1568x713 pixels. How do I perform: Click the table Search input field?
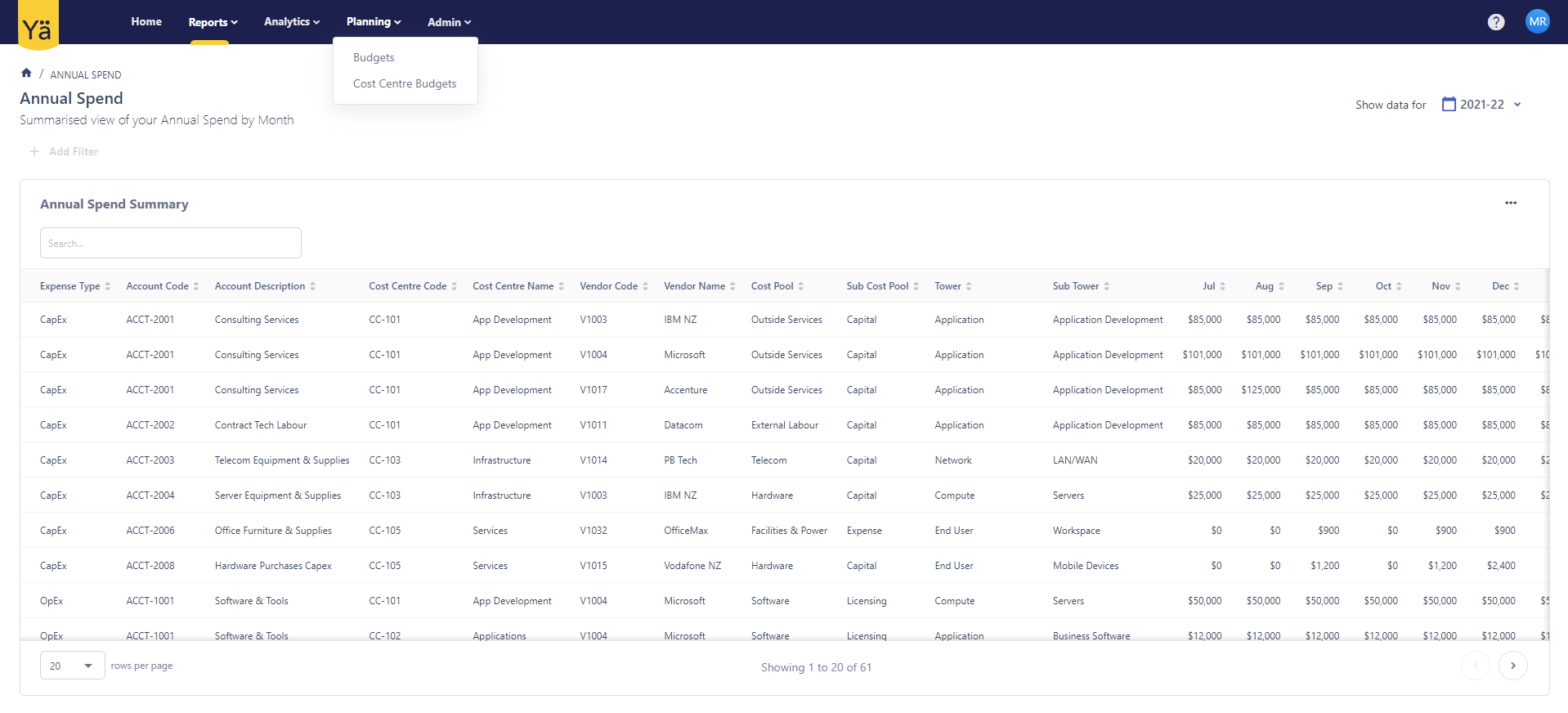[x=170, y=244]
